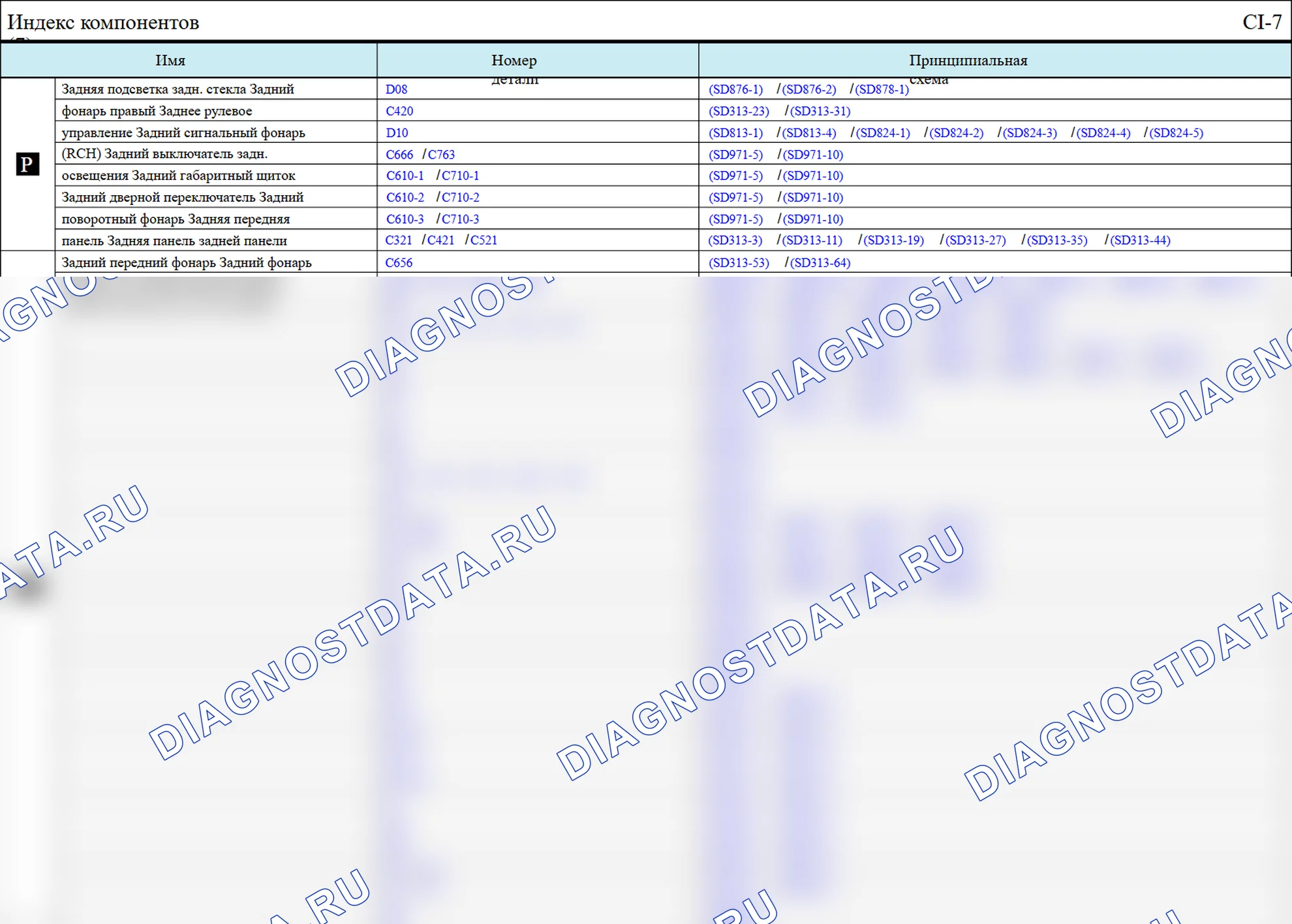Open part number link C321
1292x924 pixels.
[x=399, y=240]
